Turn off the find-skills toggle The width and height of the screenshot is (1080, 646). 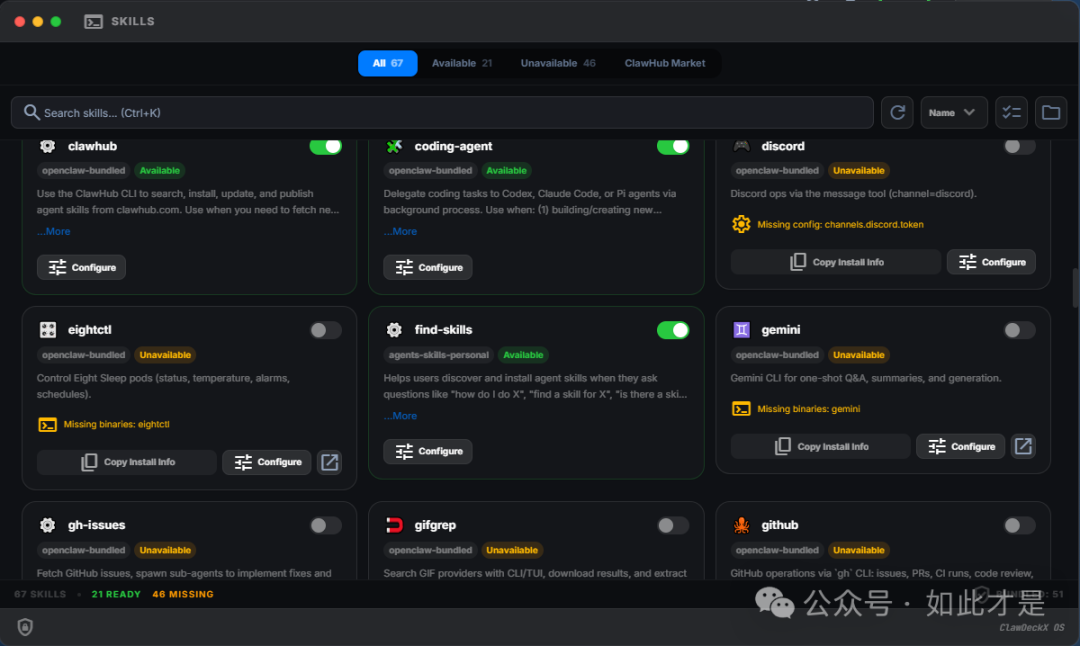tap(673, 330)
